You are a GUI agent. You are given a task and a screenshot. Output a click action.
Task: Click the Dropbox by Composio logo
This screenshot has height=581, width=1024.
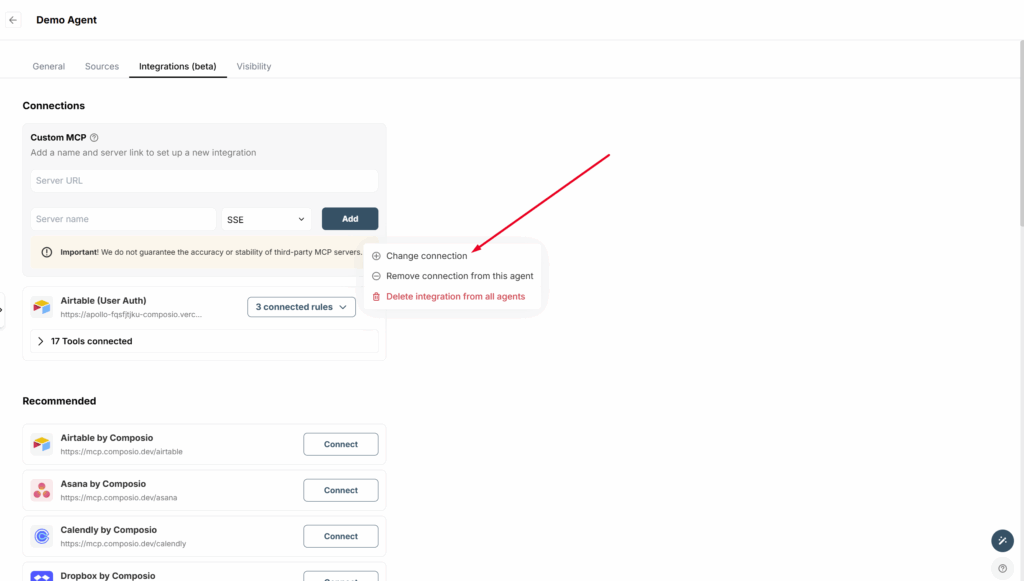41,575
